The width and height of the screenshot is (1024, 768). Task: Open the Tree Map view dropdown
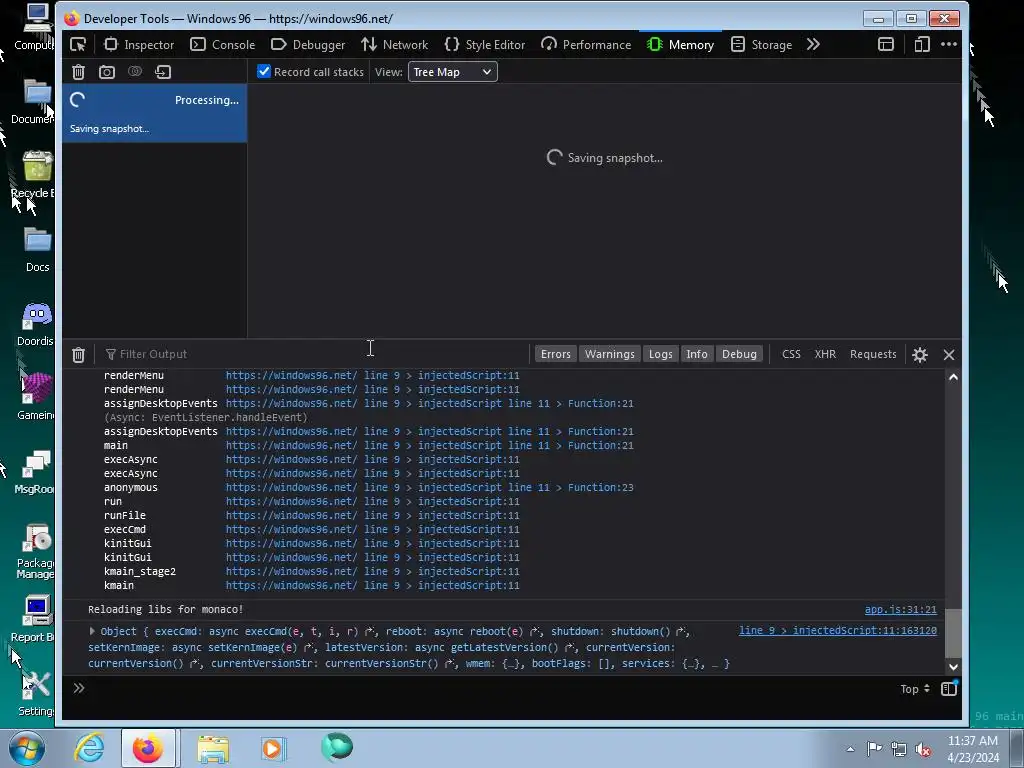[x=453, y=72]
